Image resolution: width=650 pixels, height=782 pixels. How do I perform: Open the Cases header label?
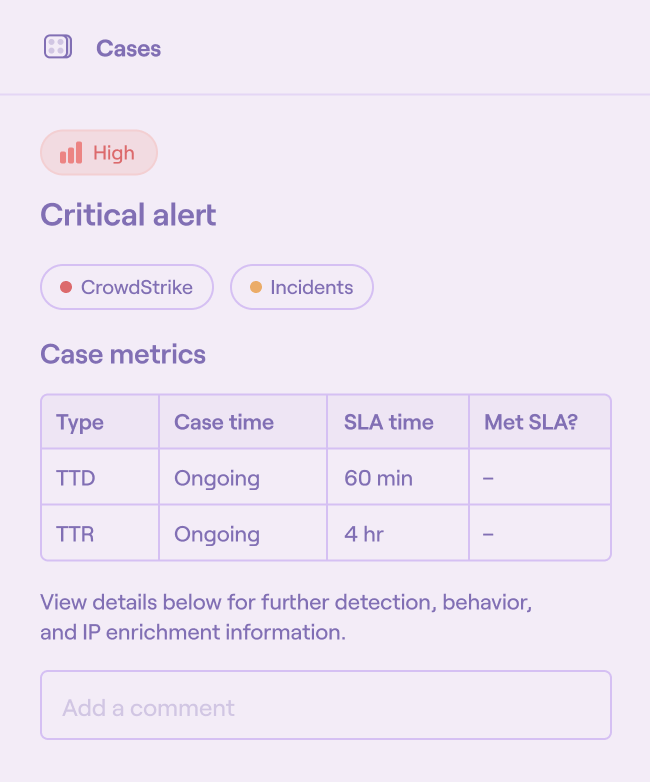click(128, 48)
